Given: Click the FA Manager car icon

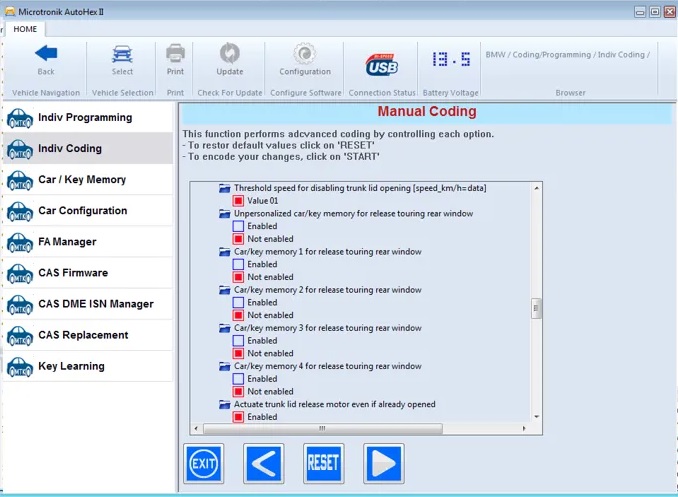Looking at the screenshot, I should pos(20,242).
